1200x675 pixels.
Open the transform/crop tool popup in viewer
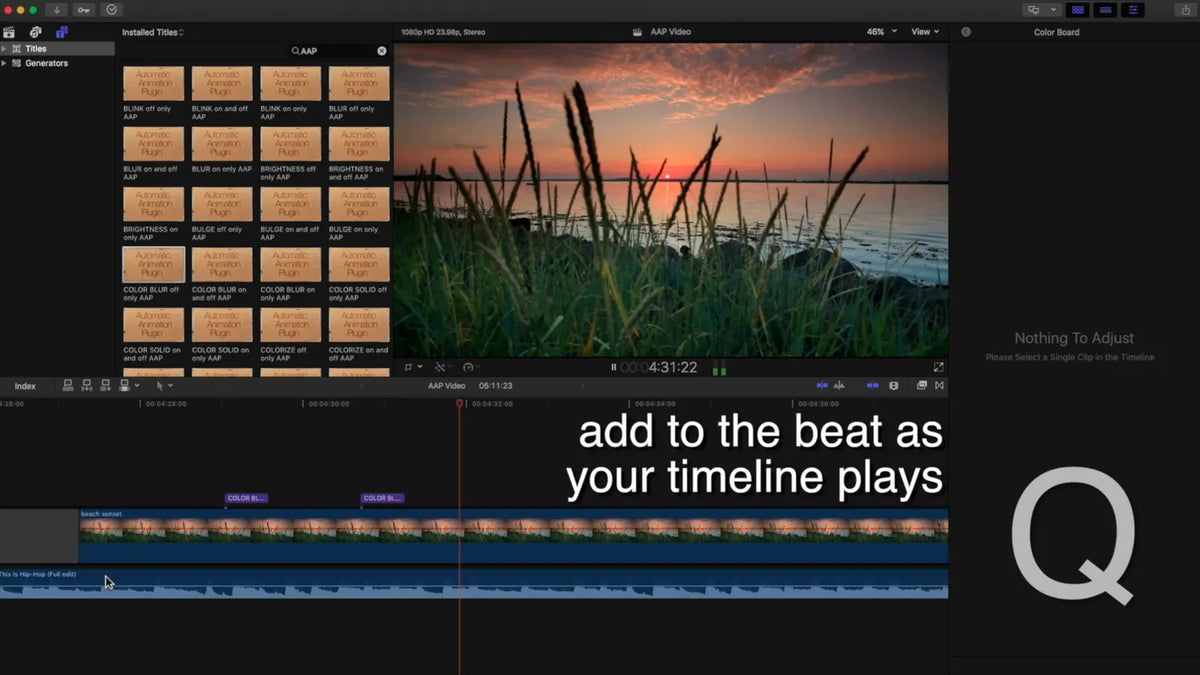(x=412, y=367)
